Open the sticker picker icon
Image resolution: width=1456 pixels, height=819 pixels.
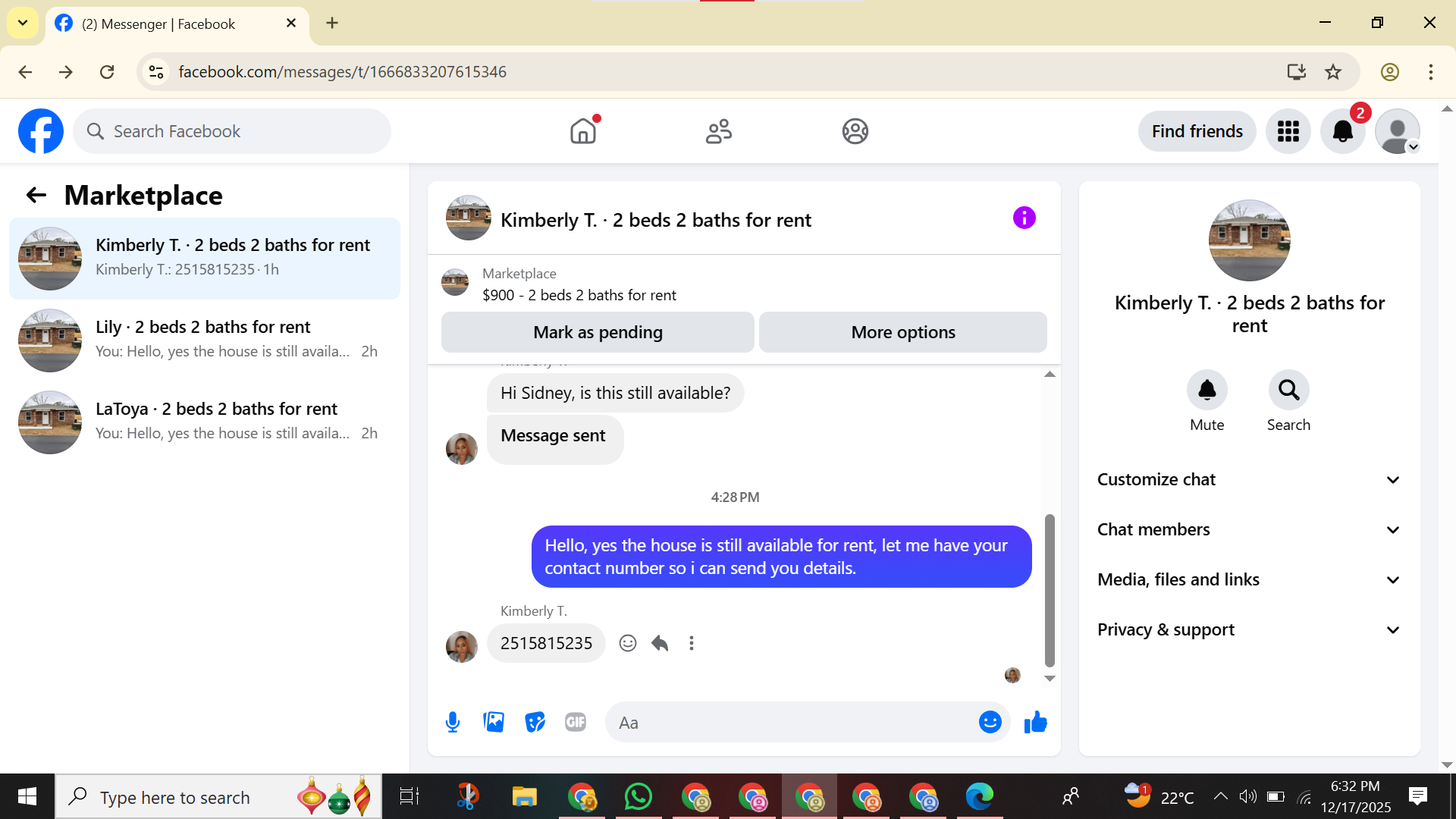(535, 722)
